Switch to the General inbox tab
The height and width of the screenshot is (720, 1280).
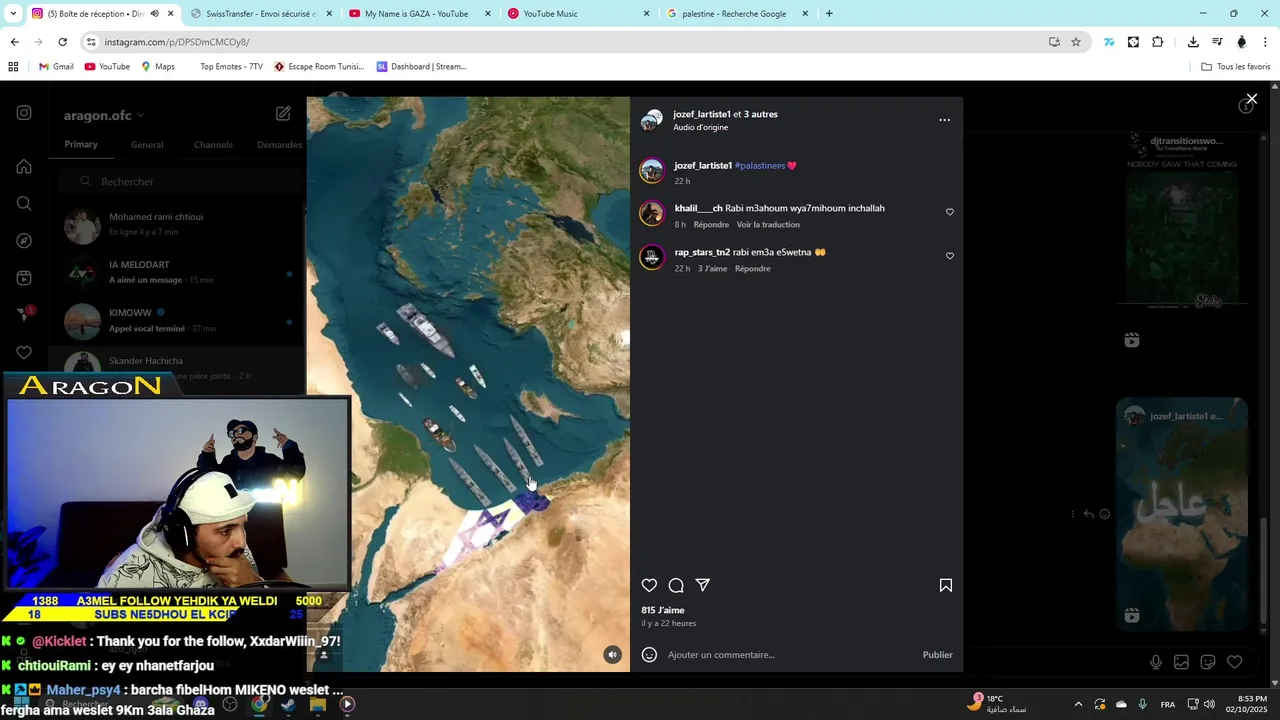pos(147,145)
